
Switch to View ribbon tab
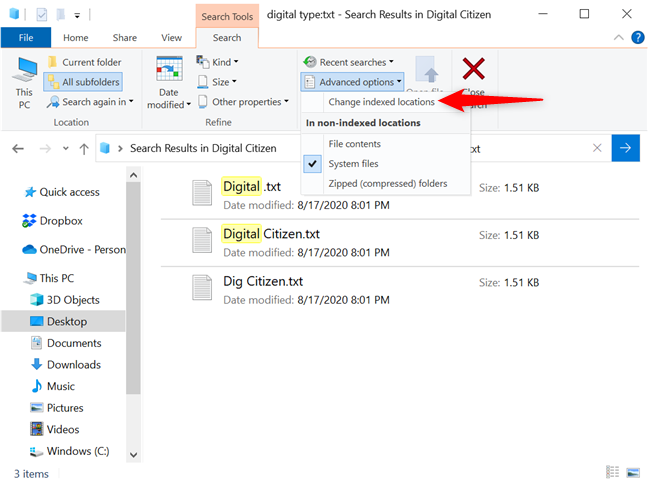point(171,38)
